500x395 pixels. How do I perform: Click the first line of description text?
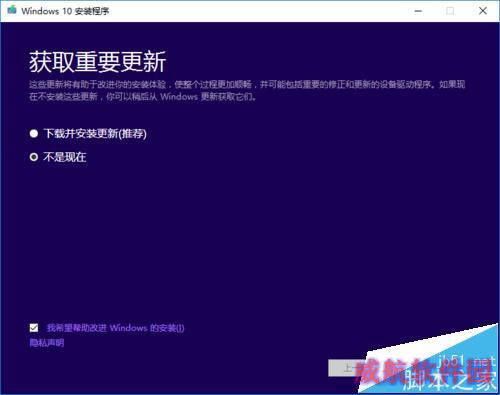click(x=247, y=84)
